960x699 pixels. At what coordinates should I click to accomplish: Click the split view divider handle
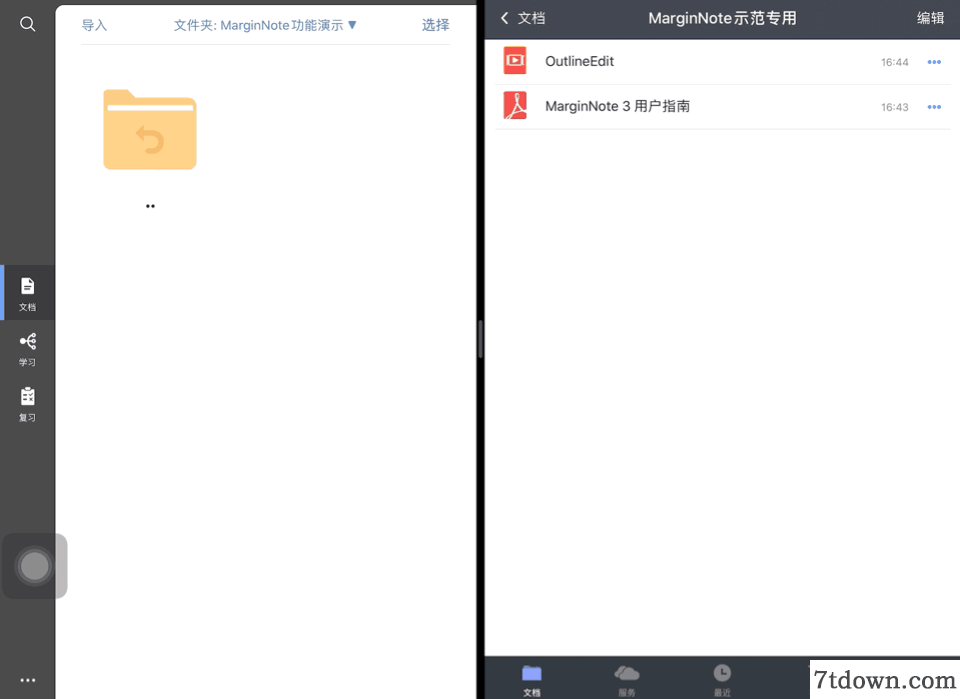coord(481,339)
